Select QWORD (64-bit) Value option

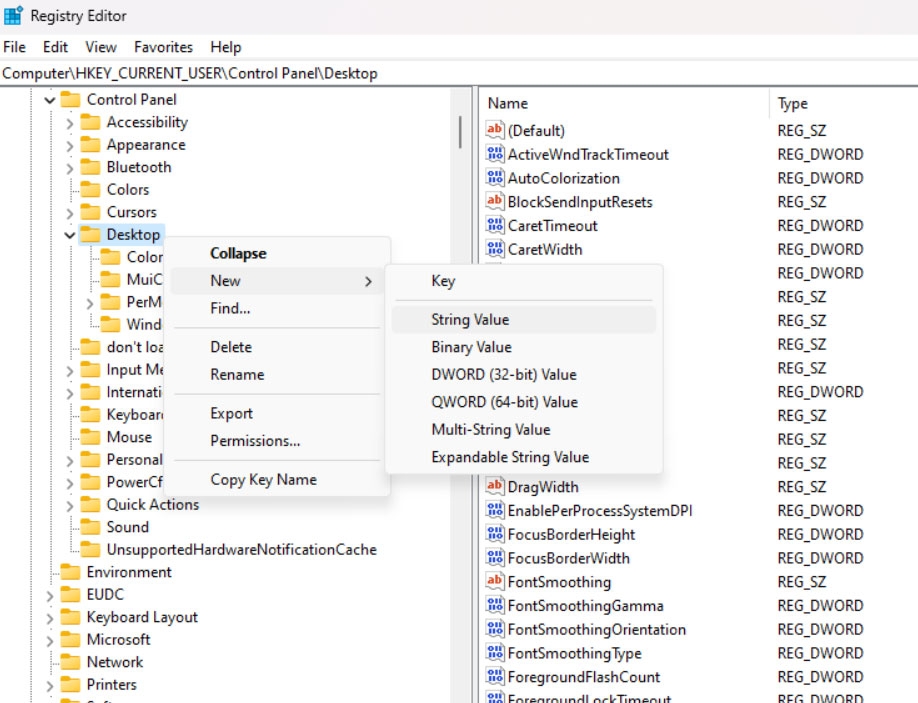click(524, 402)
